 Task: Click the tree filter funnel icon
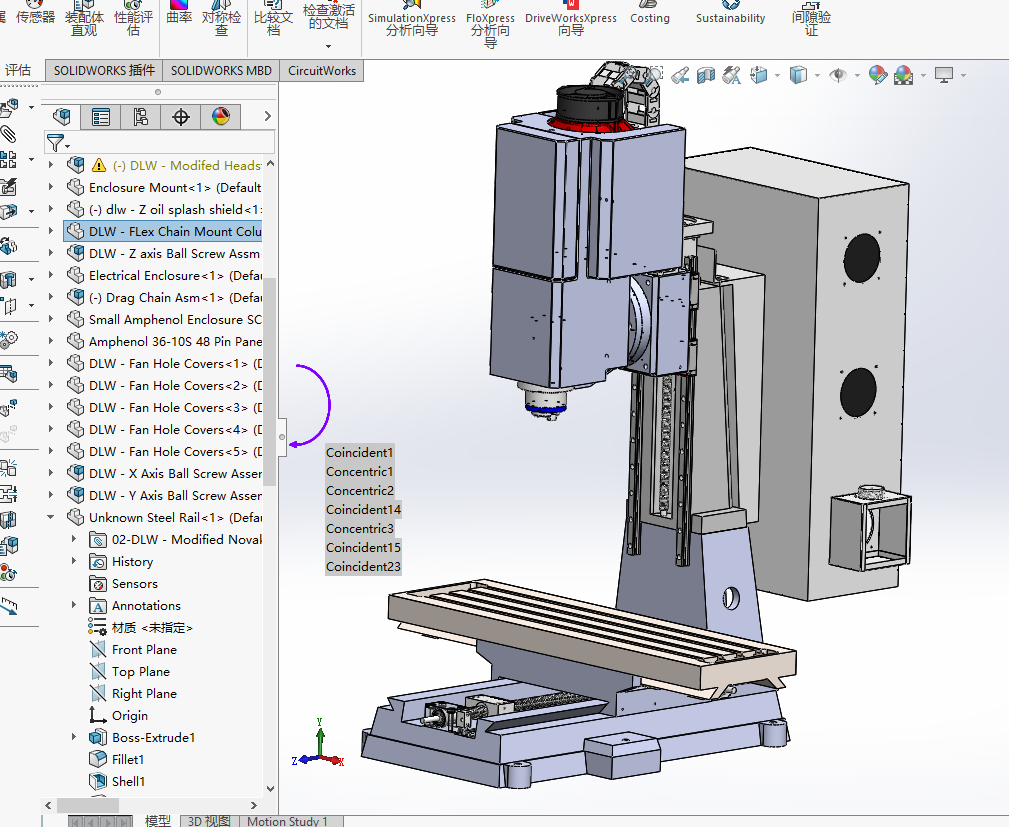coord(56,142)
